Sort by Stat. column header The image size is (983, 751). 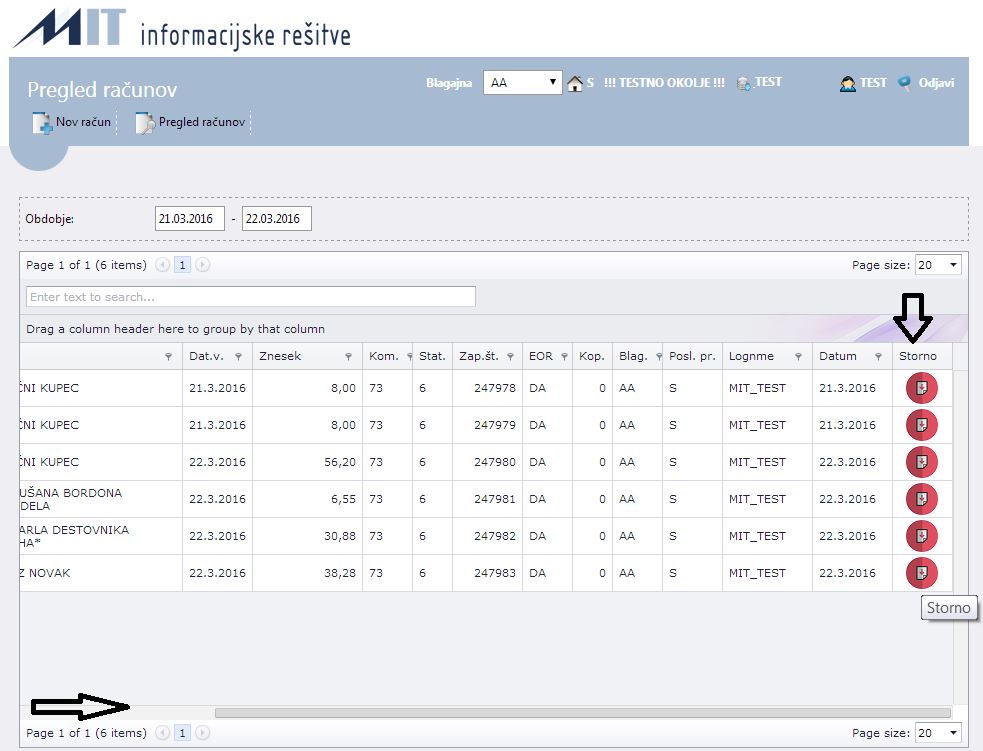432,356
